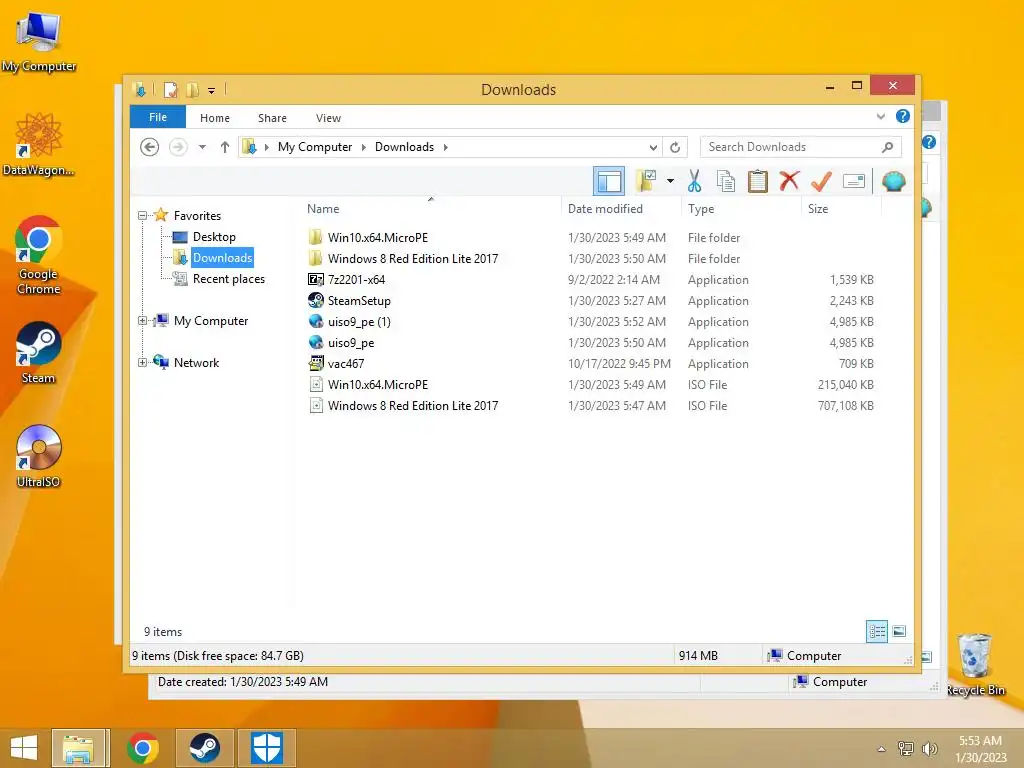The image size is (1024, 768).
Task: Click the search magnifier icon
Action: click(887, 147)
